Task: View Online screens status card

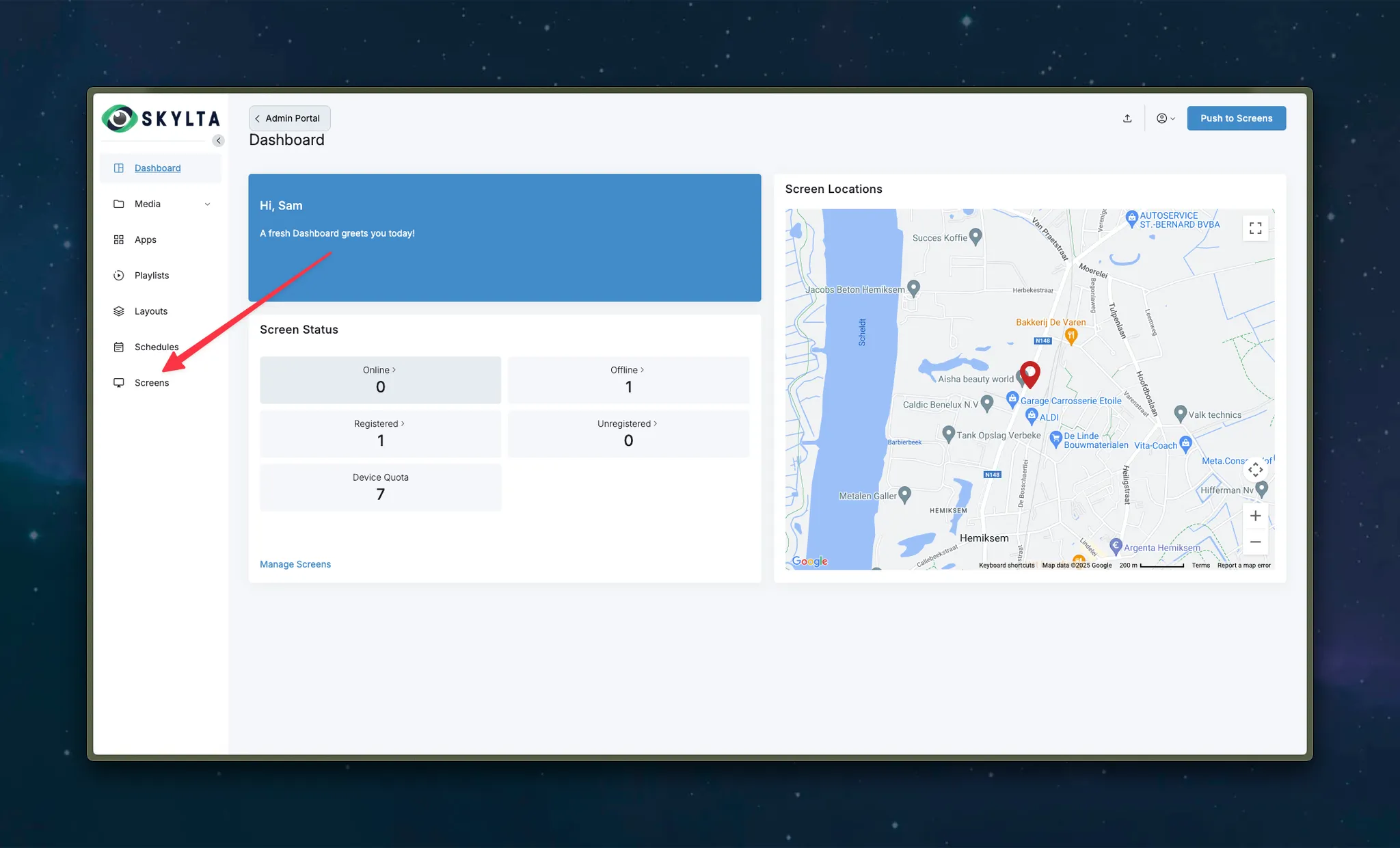Action: [x=380, y=380]
